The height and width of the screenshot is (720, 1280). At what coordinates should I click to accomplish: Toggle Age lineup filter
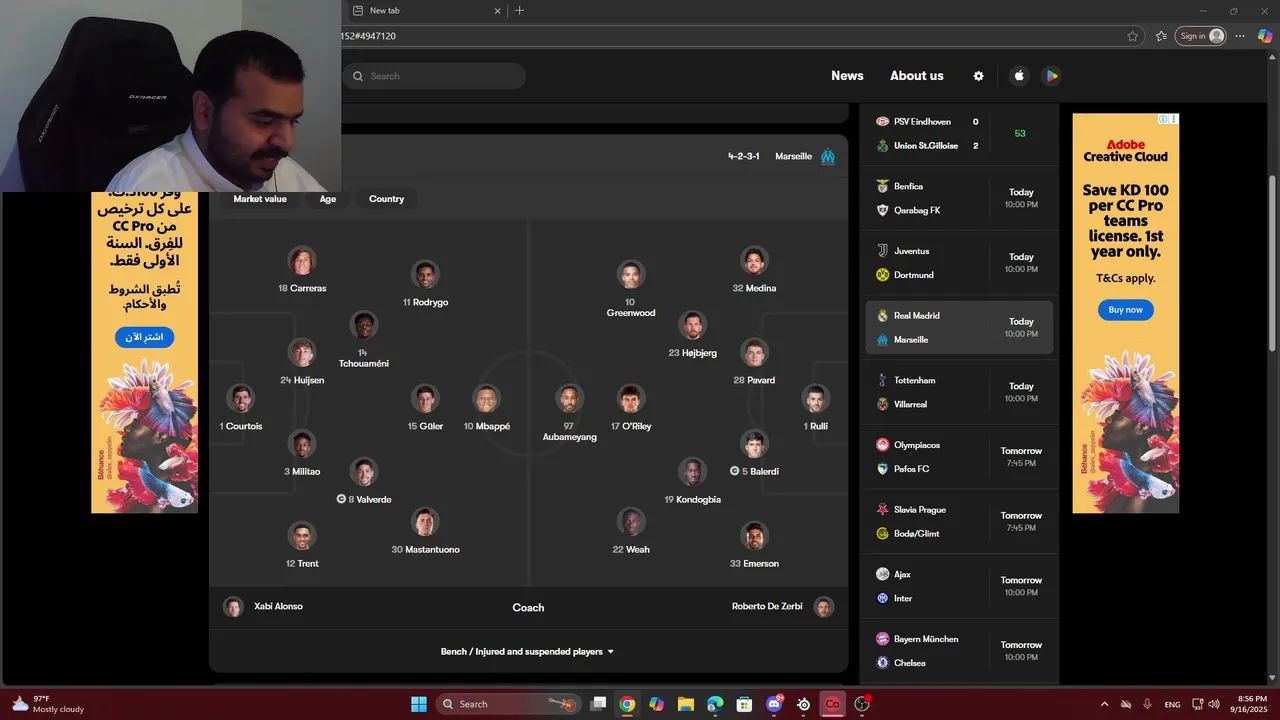point(328,199)
